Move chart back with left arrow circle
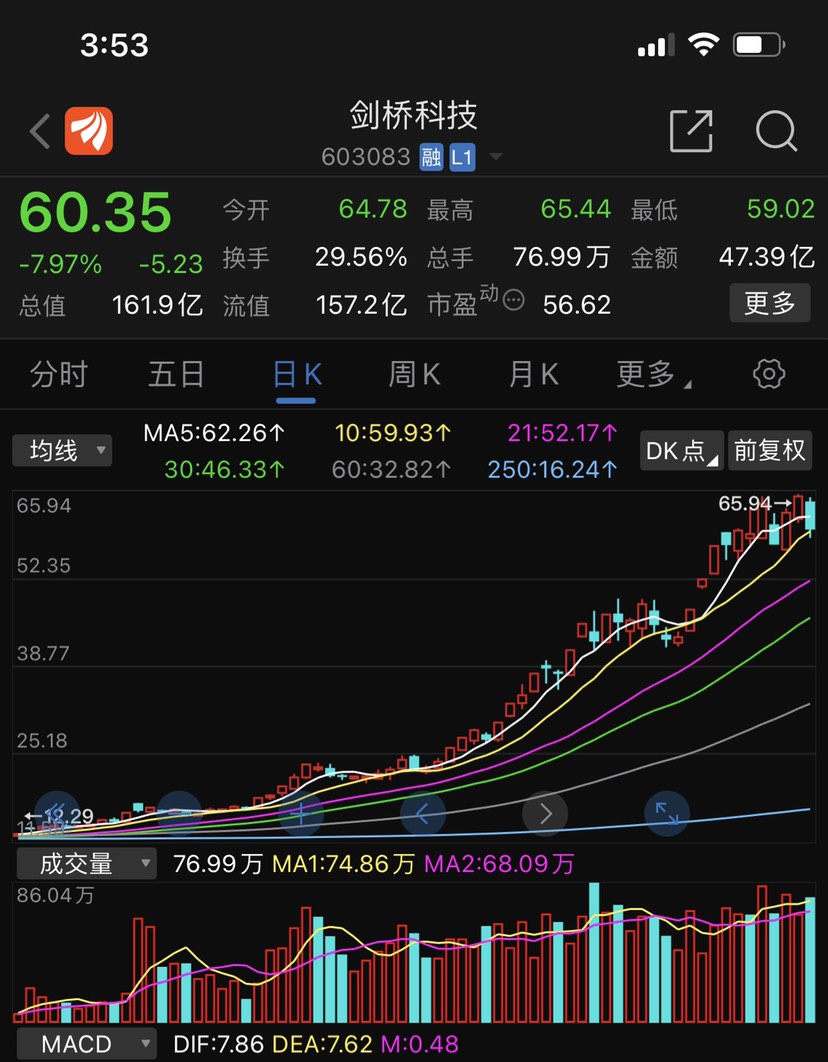This screenshot has width=828, height=1062. tap(423, 812)
